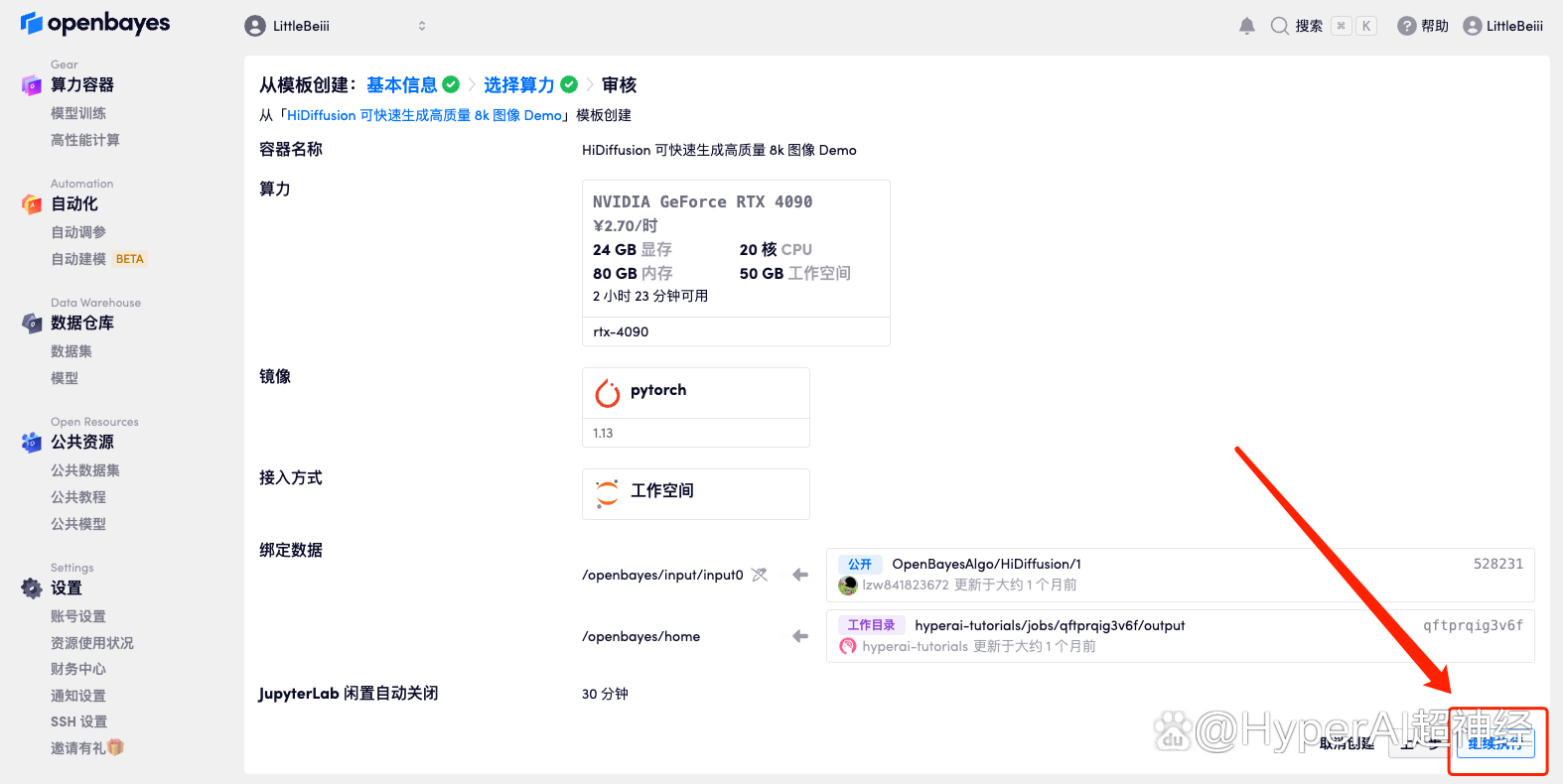Click the arrow icon next to input0 path

click(x=800, y=575)
